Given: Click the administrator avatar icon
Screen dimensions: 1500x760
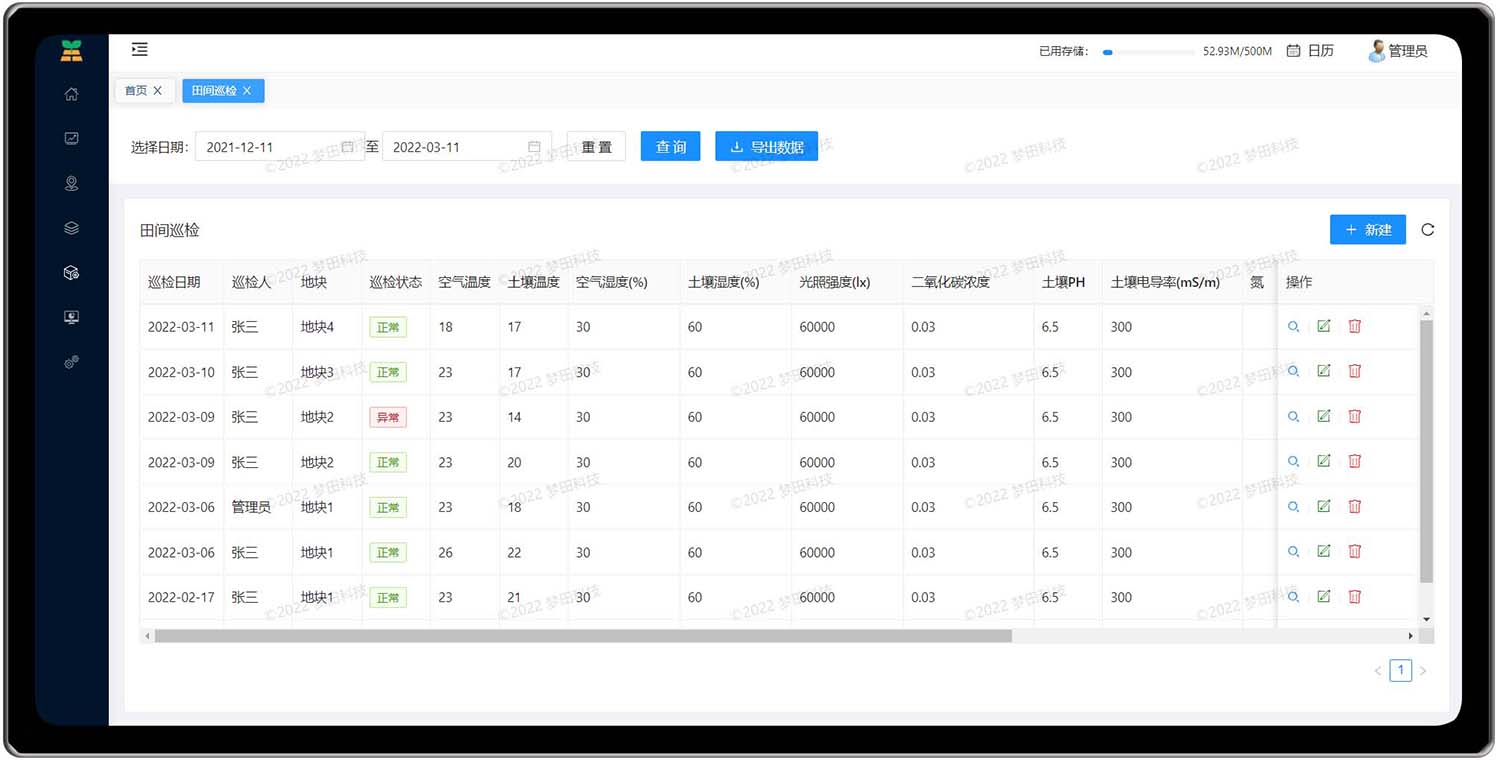Looking at the screenshot, I should [1377, 51].
